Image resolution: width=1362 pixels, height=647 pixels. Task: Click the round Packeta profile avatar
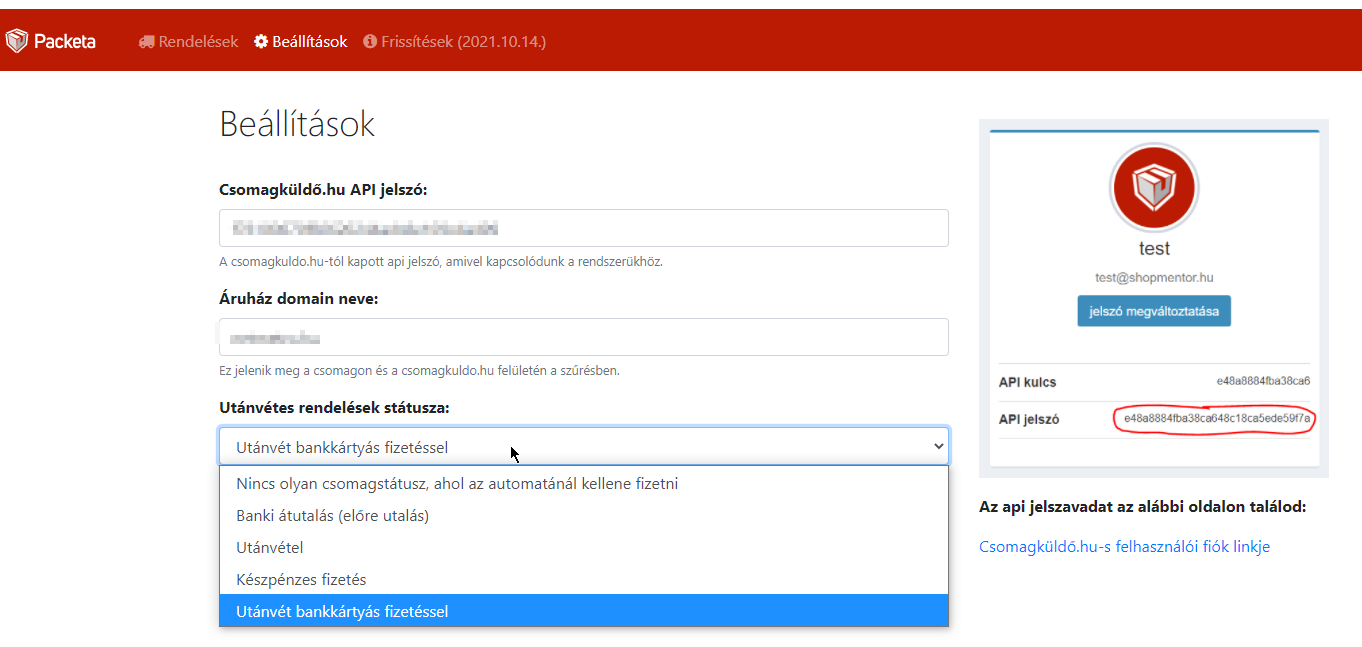1154,188
